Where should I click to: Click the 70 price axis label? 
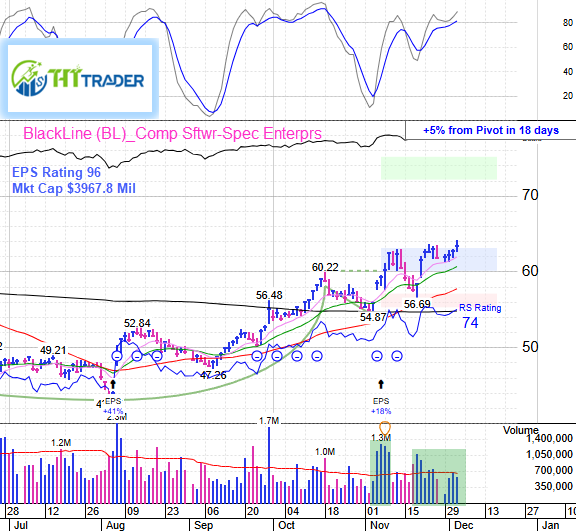click(530, 195)
